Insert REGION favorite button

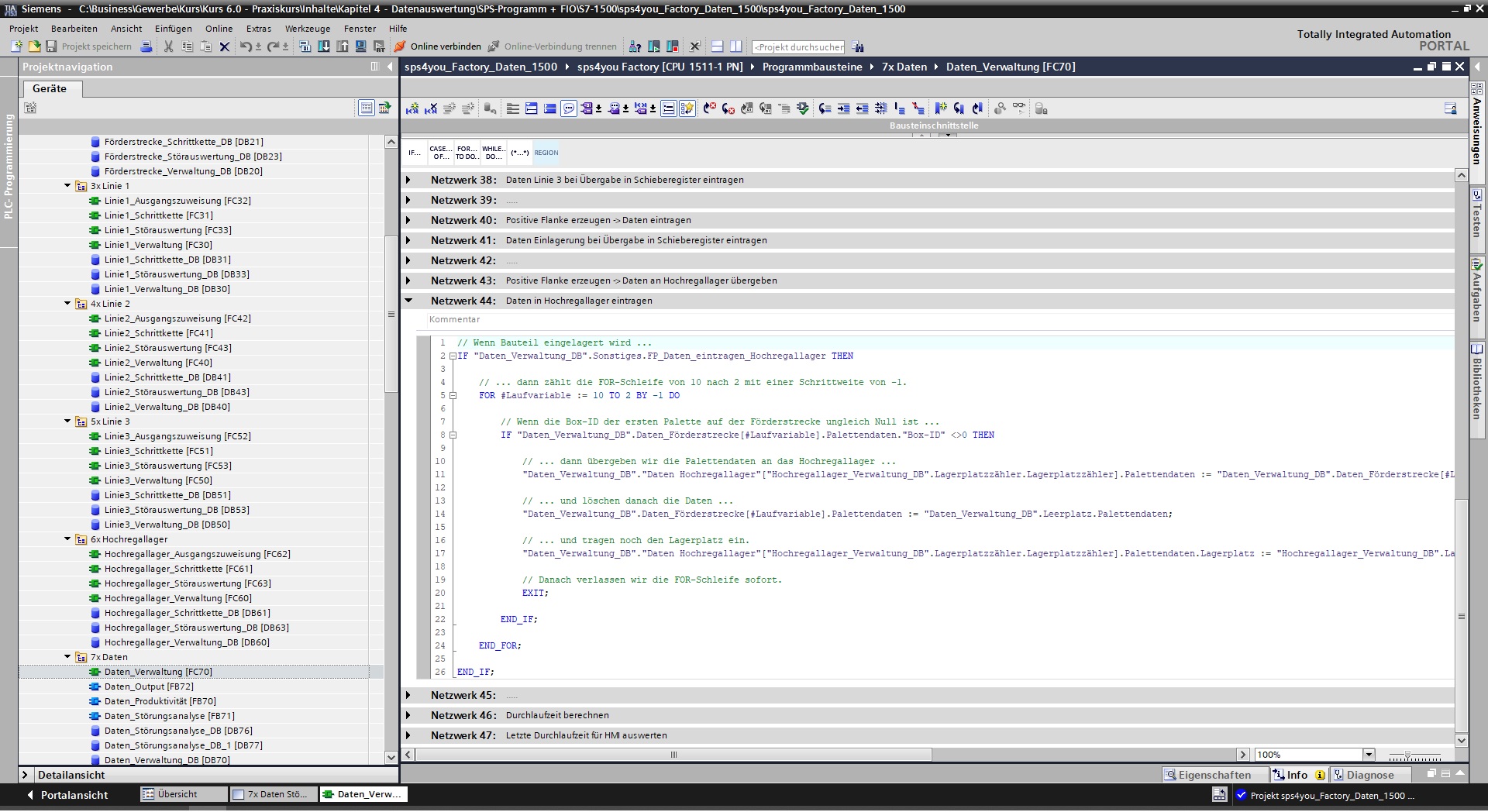[x=546, y=153]
